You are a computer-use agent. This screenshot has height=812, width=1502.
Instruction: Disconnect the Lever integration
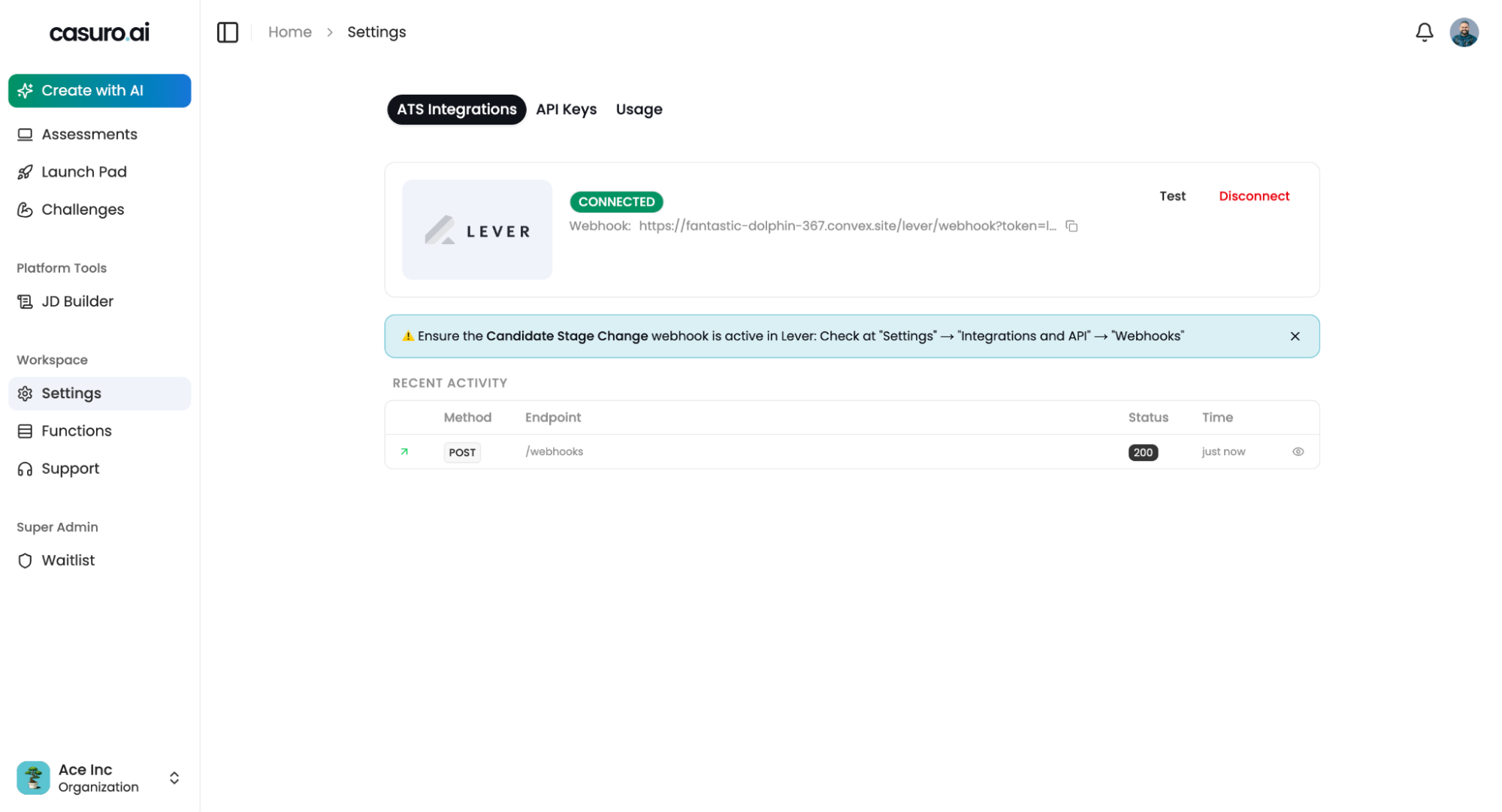[x=1253, y=196]
